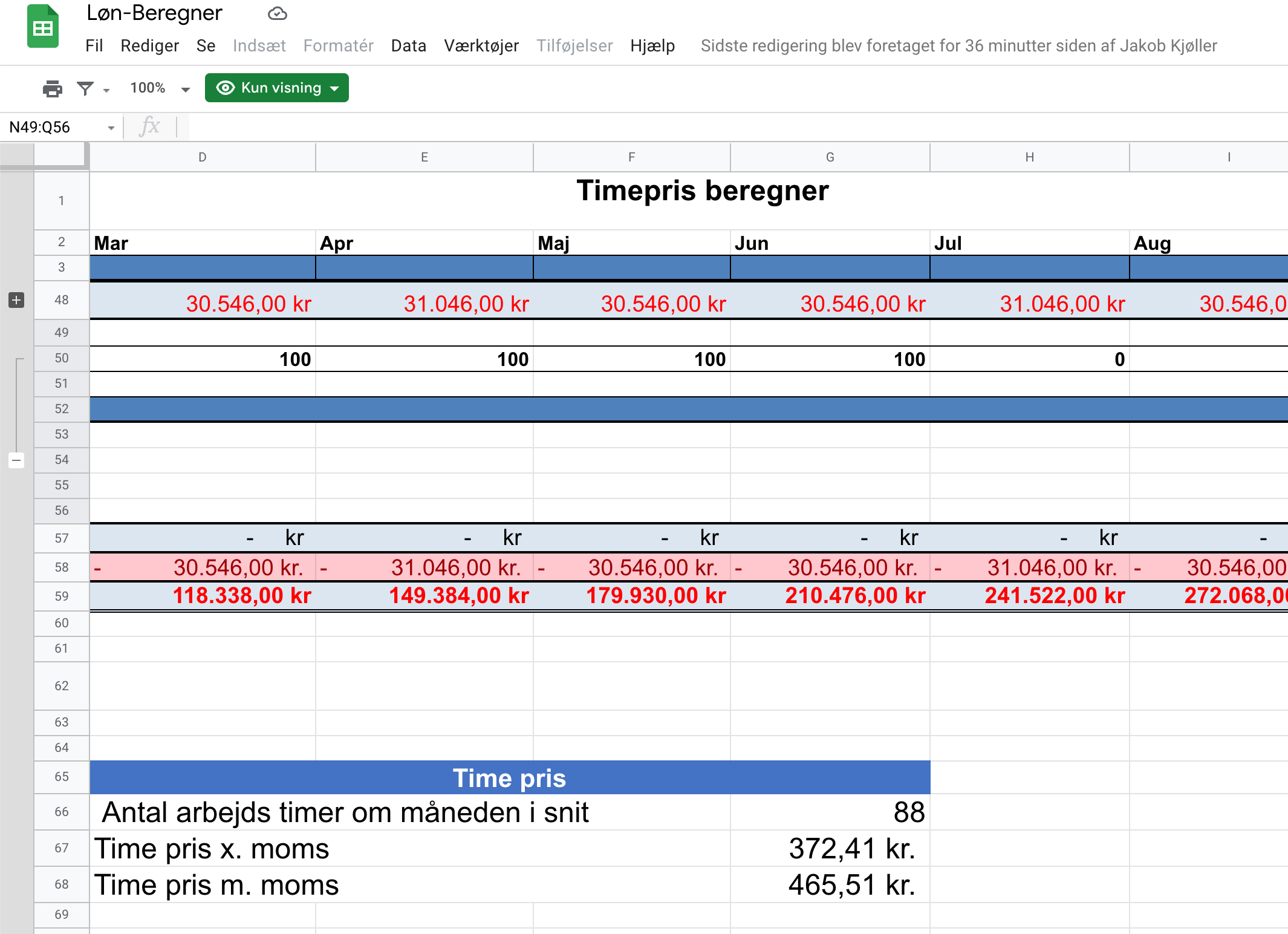The width and height of the screenshot is (1288, 934).
Task: Select column D header
Action: coord(203,157)
